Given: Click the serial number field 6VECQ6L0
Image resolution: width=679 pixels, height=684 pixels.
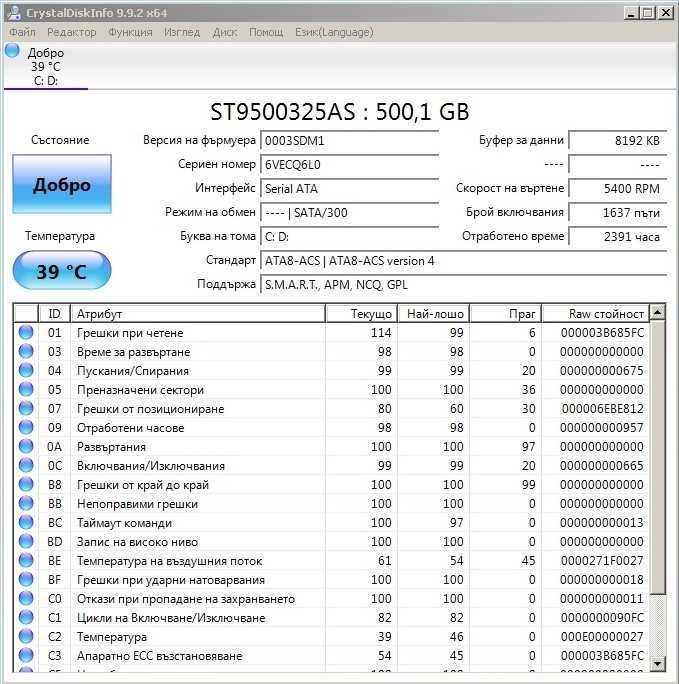Looking at the screenshot, I should (349, 164).
